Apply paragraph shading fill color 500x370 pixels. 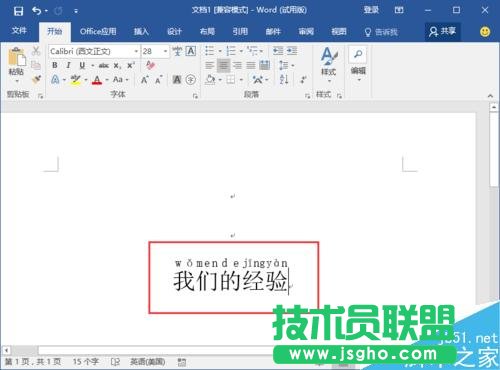(x=210, y=80)
